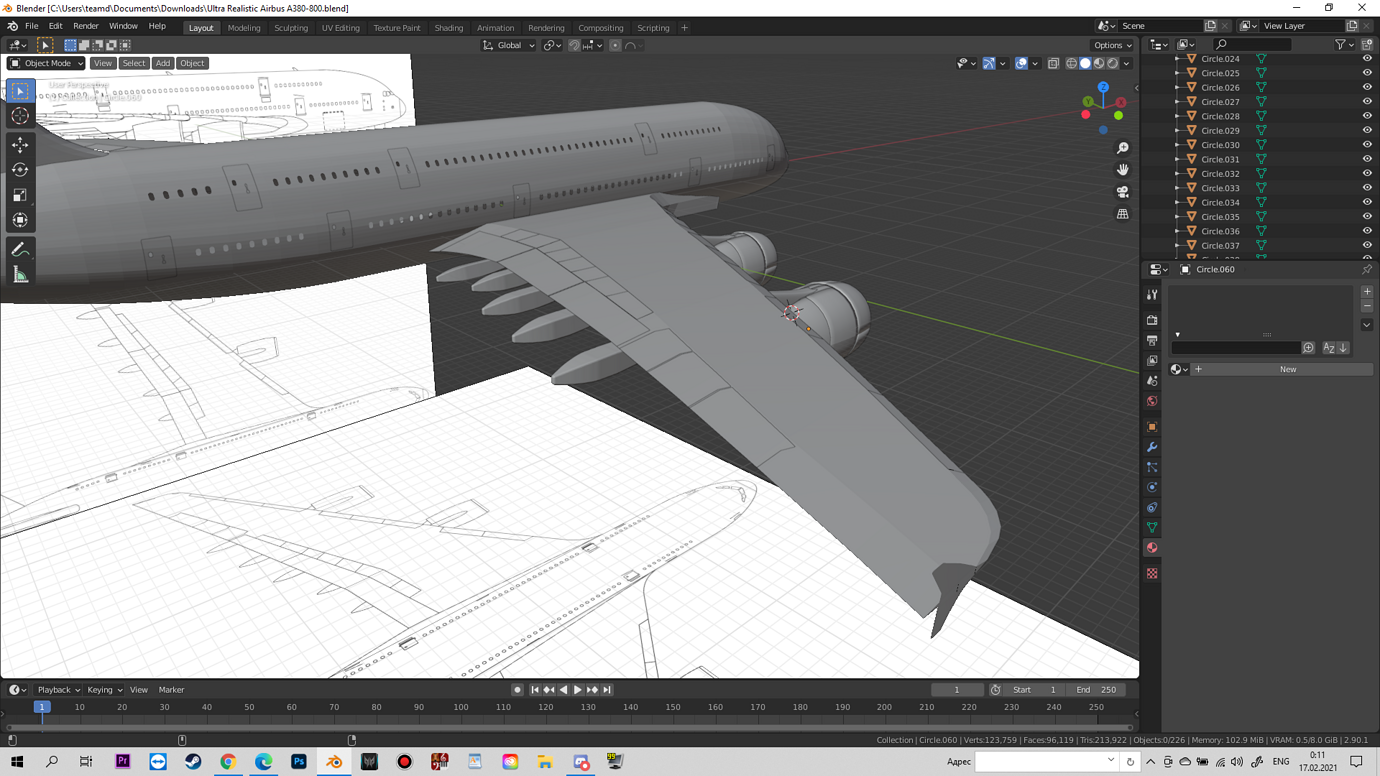Click the New material button
This screenshot has width=1380, height=776.
[1287, 369]
